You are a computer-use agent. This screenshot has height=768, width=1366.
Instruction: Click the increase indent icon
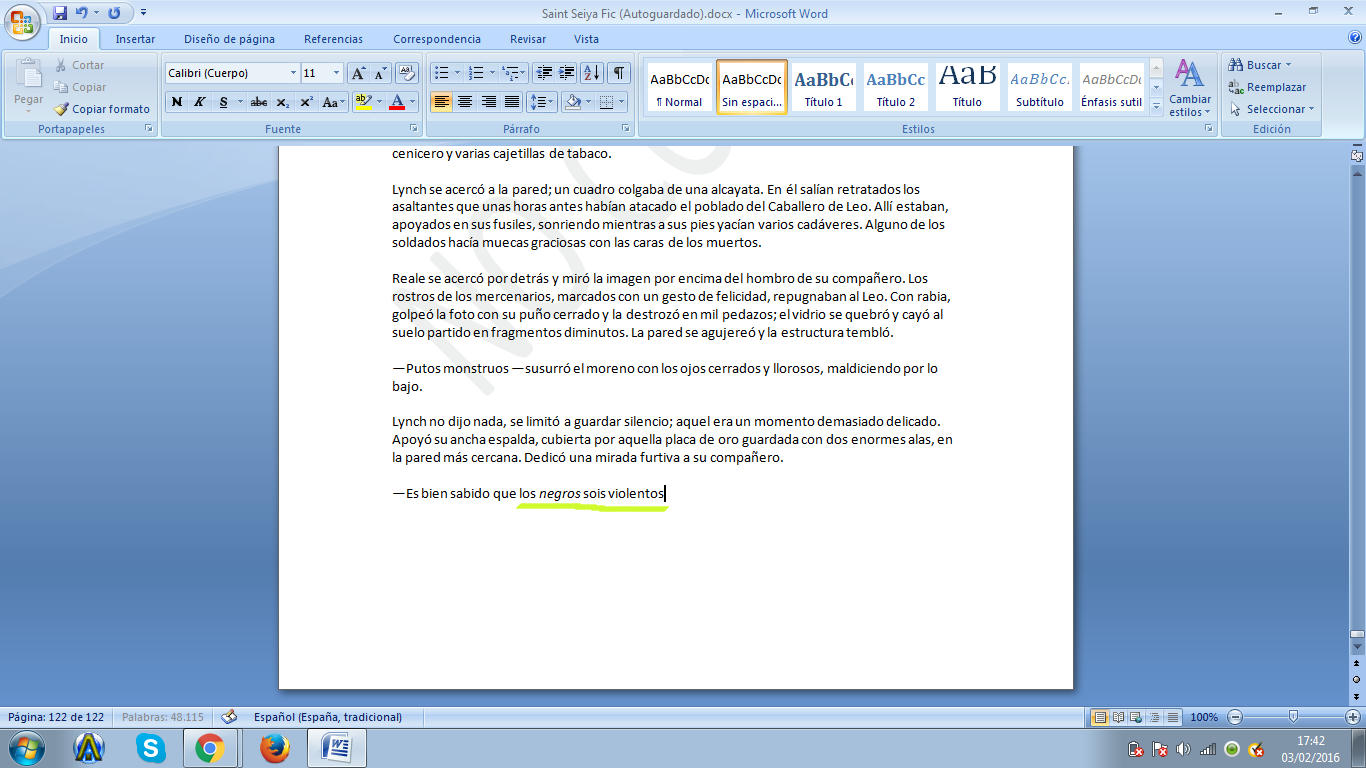point(567,73)
